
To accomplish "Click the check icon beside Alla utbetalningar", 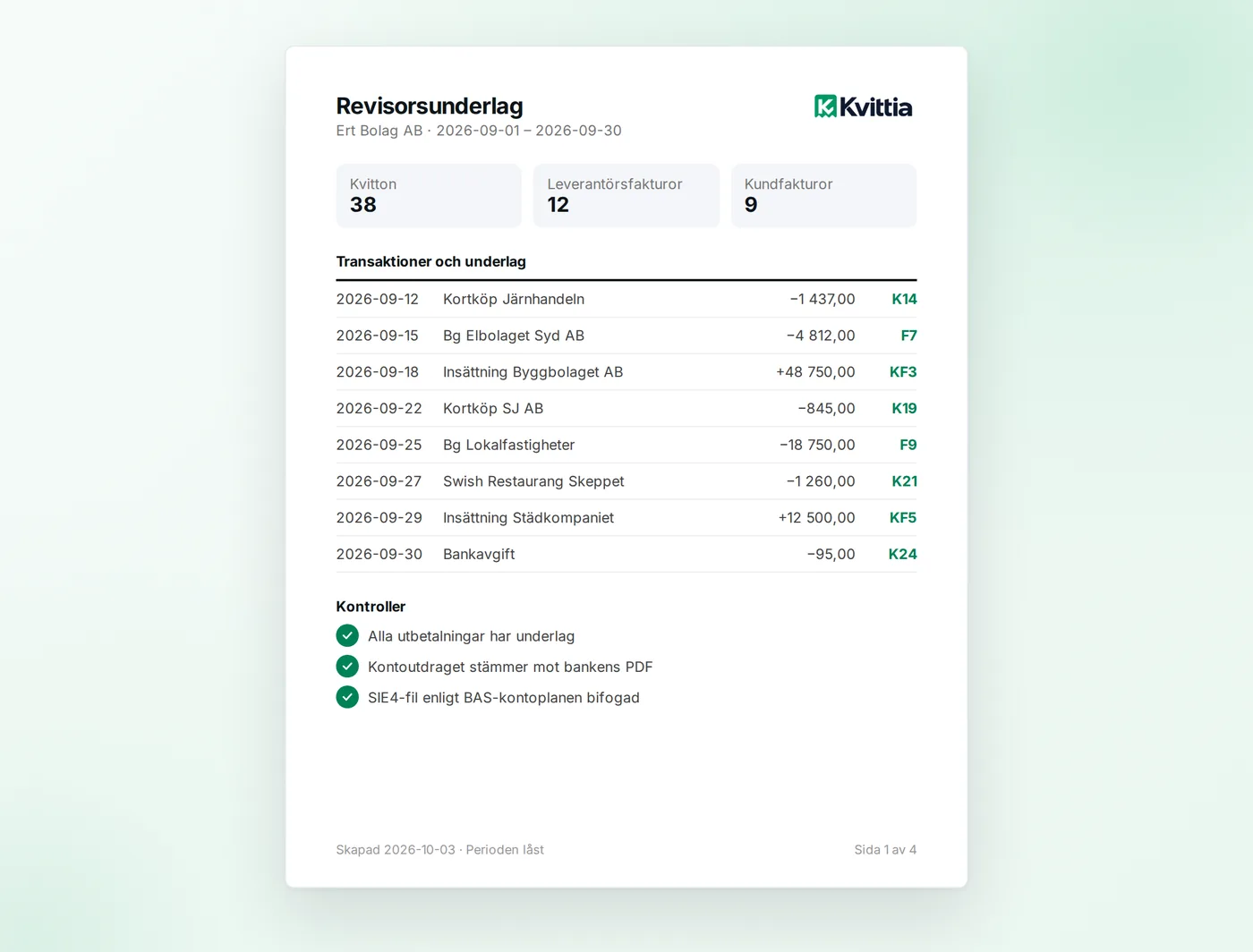I will pos(347,635).
